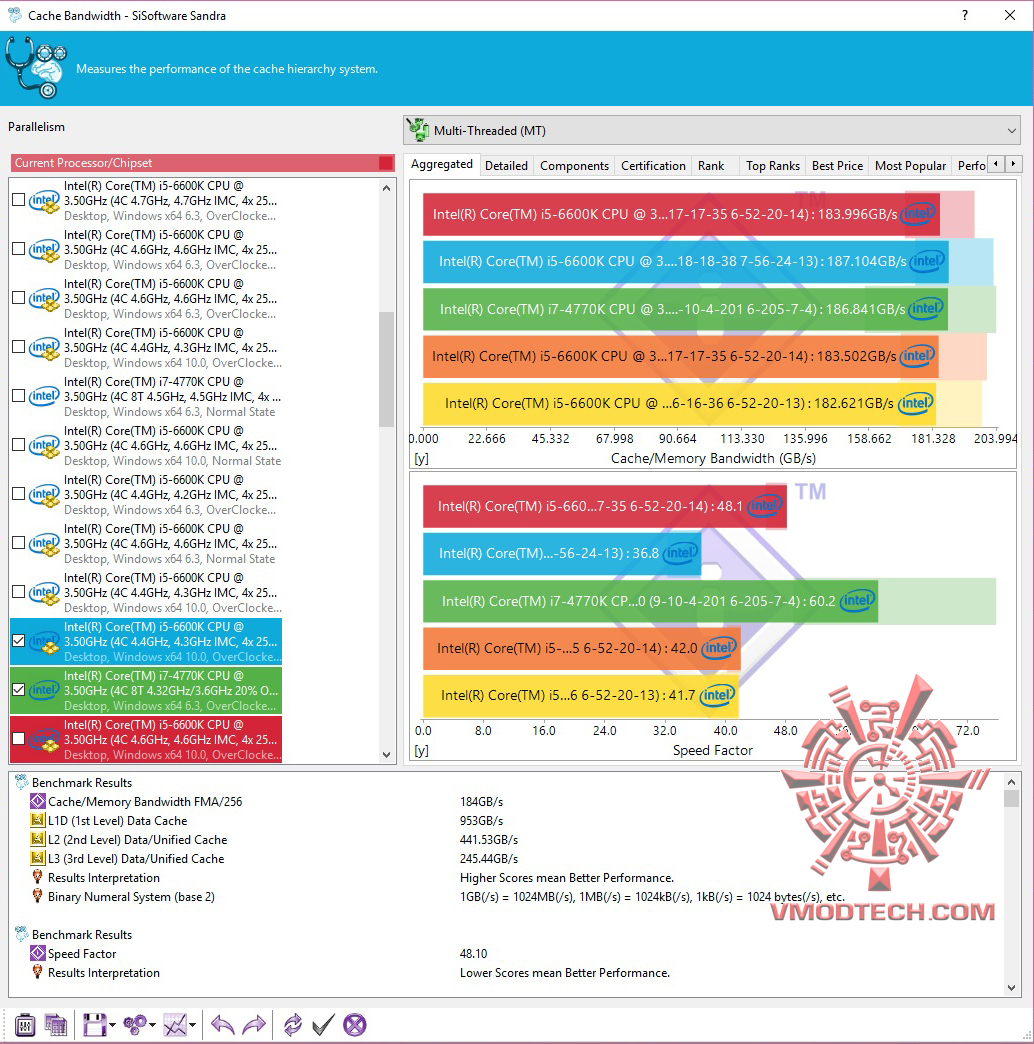Click the purple cancel X icon
The width and height of the screenshot is (1034, 1044).
[355, 1025]
